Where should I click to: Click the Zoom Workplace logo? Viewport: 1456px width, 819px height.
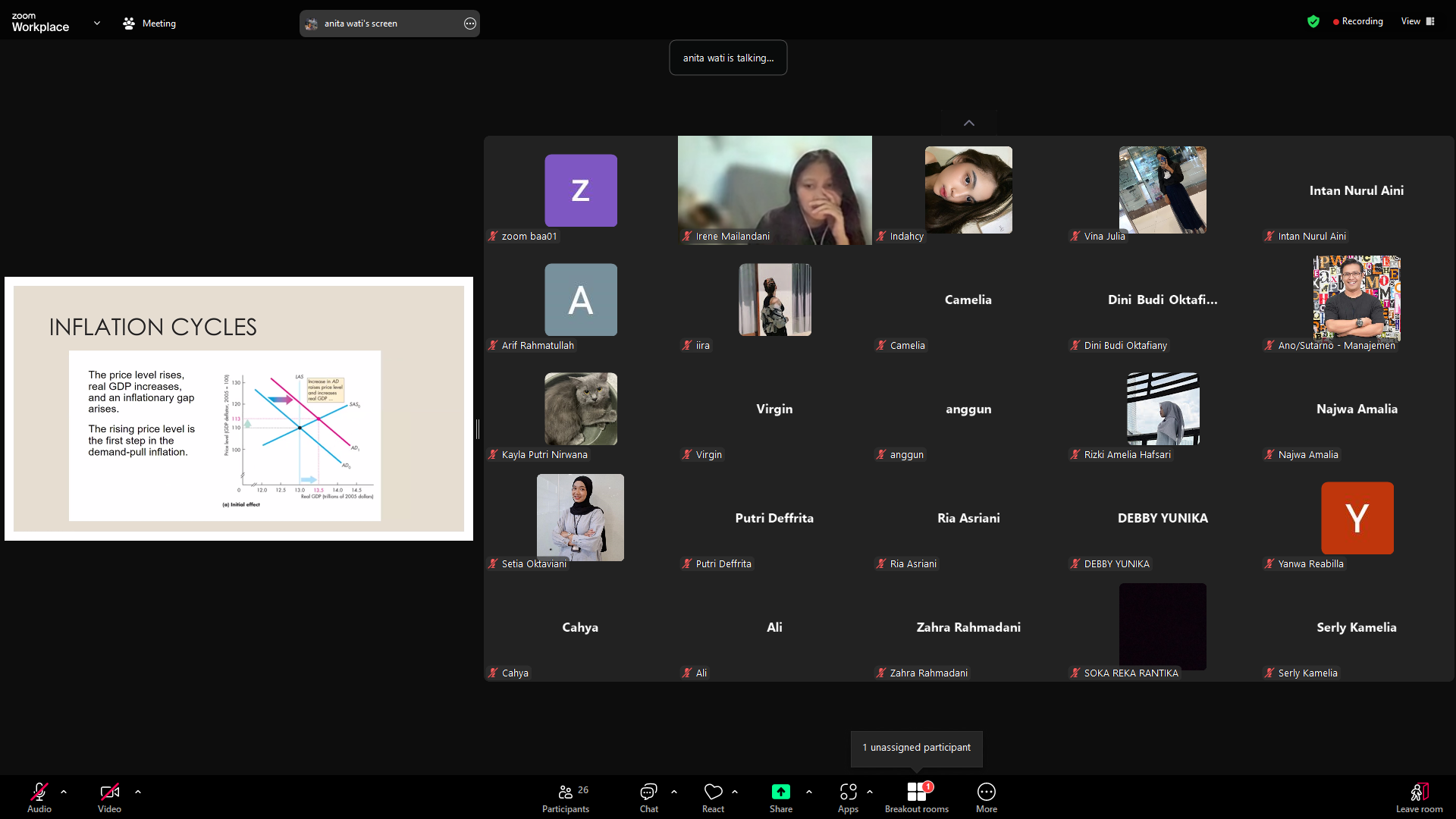40,22
